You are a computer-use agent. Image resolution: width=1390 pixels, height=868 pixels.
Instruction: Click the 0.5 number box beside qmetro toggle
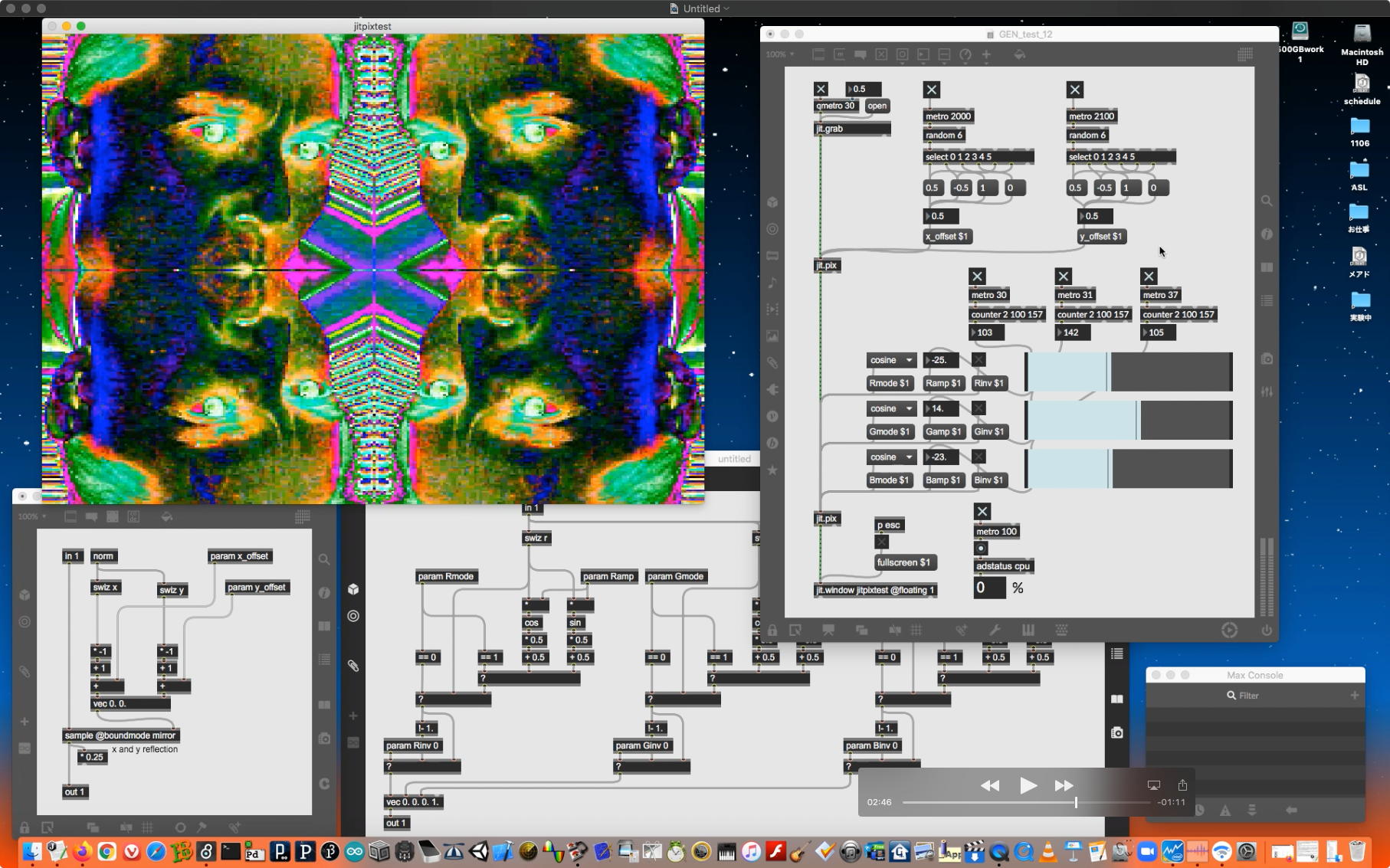864,89
